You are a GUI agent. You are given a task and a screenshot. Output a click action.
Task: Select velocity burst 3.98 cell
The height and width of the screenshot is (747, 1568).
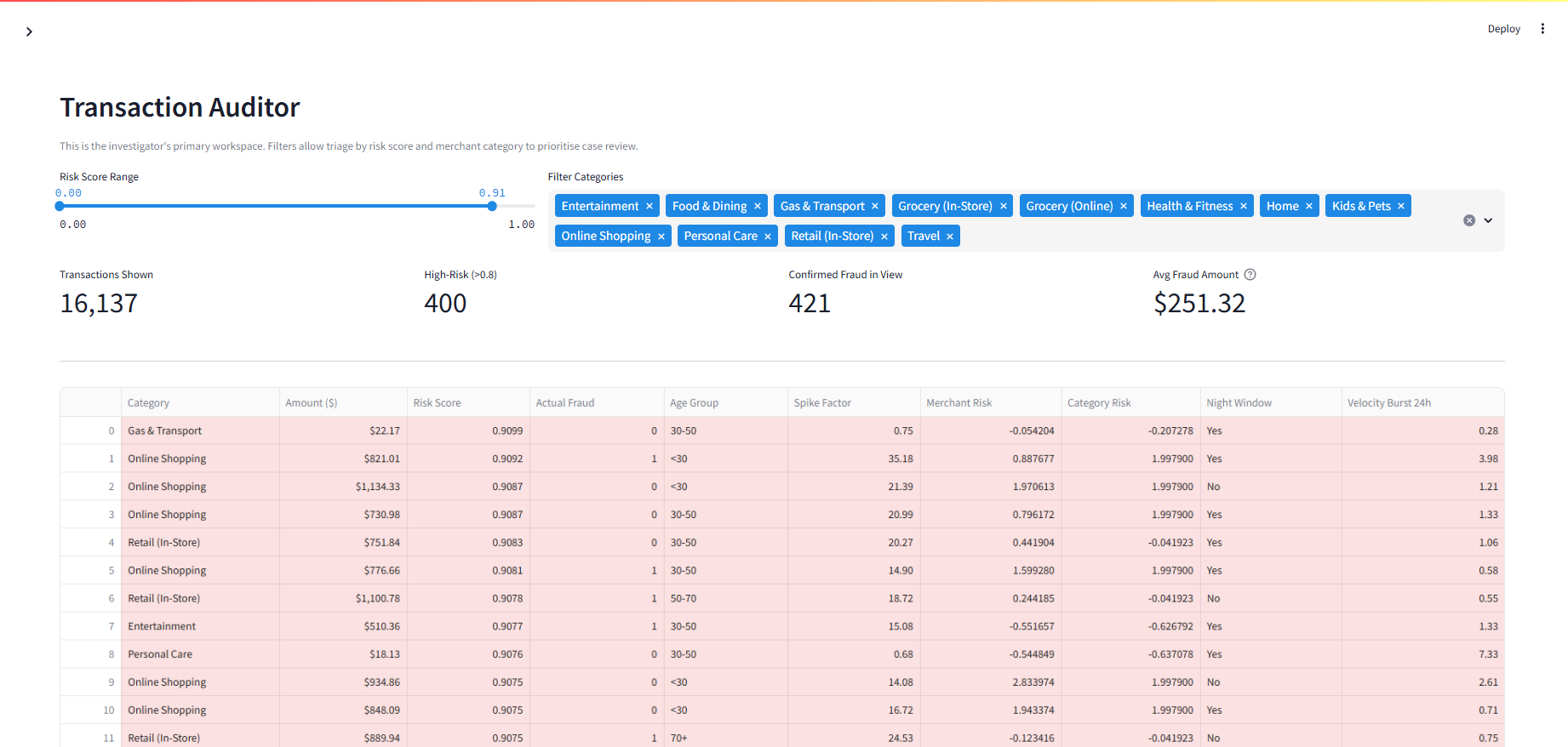coord(1423,459)
